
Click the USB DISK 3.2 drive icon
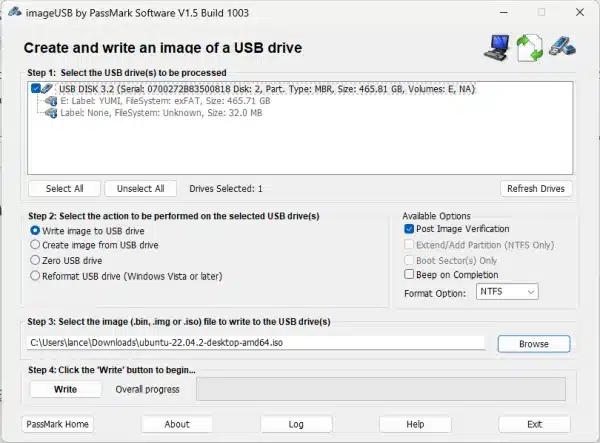pyautogui.click(x=47, y=89)
